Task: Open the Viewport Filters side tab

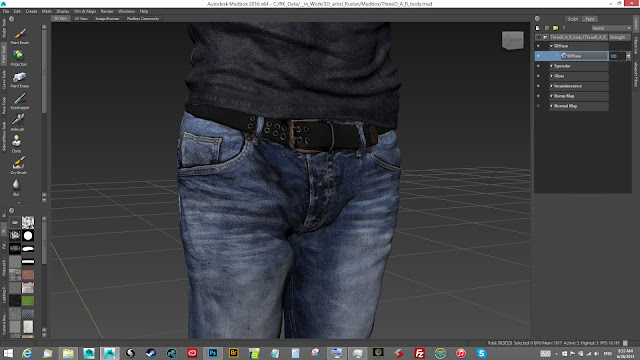Action: pos(636,75)
